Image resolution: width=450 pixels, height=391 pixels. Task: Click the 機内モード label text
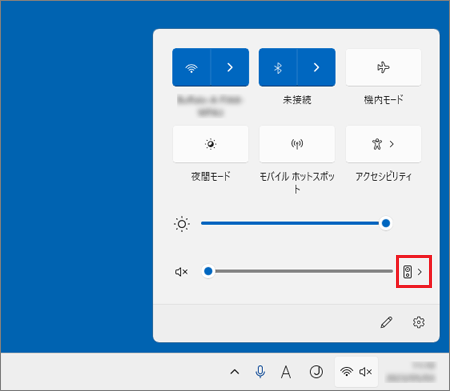click(x=383, y=99)
